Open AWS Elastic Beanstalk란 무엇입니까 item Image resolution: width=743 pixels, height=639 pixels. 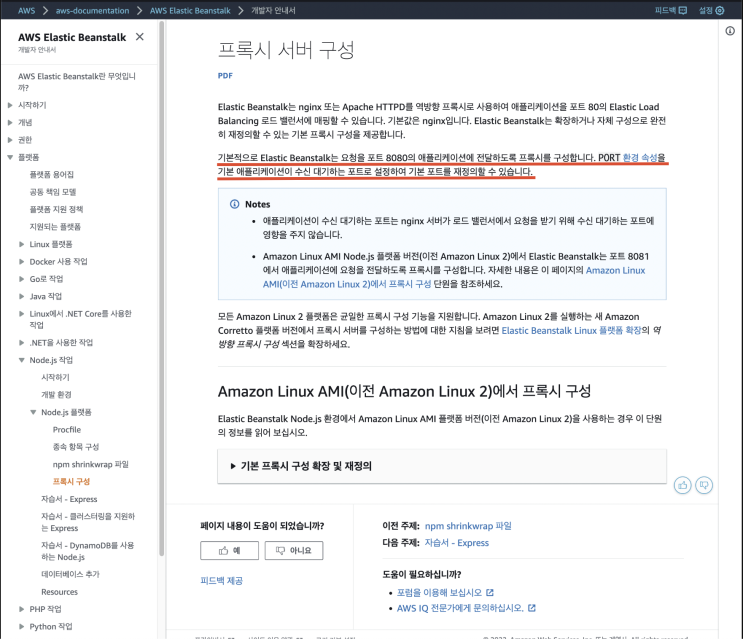(x=77, y=82)
